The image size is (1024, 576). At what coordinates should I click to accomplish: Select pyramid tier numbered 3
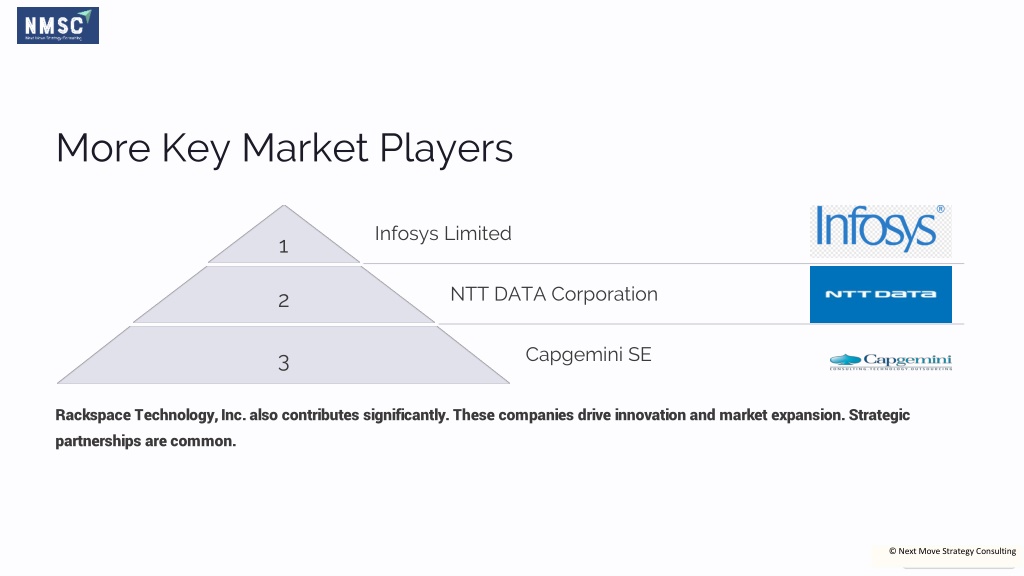coord(283,355)
